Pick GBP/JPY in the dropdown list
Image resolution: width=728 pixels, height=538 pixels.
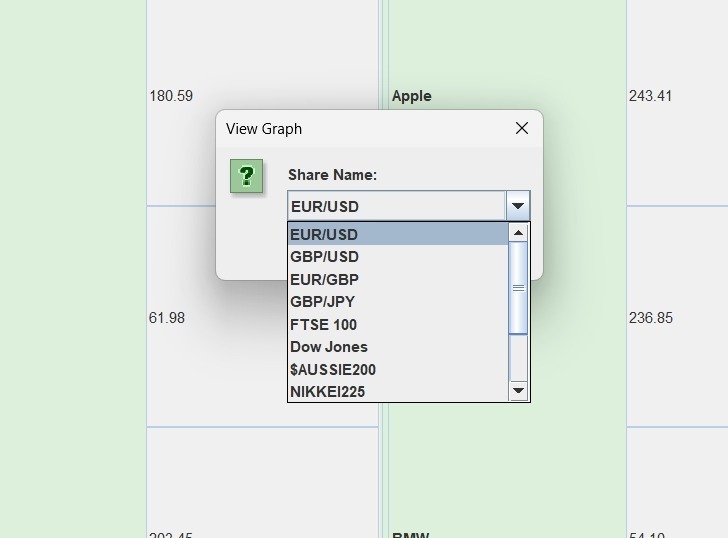point(398,302)
